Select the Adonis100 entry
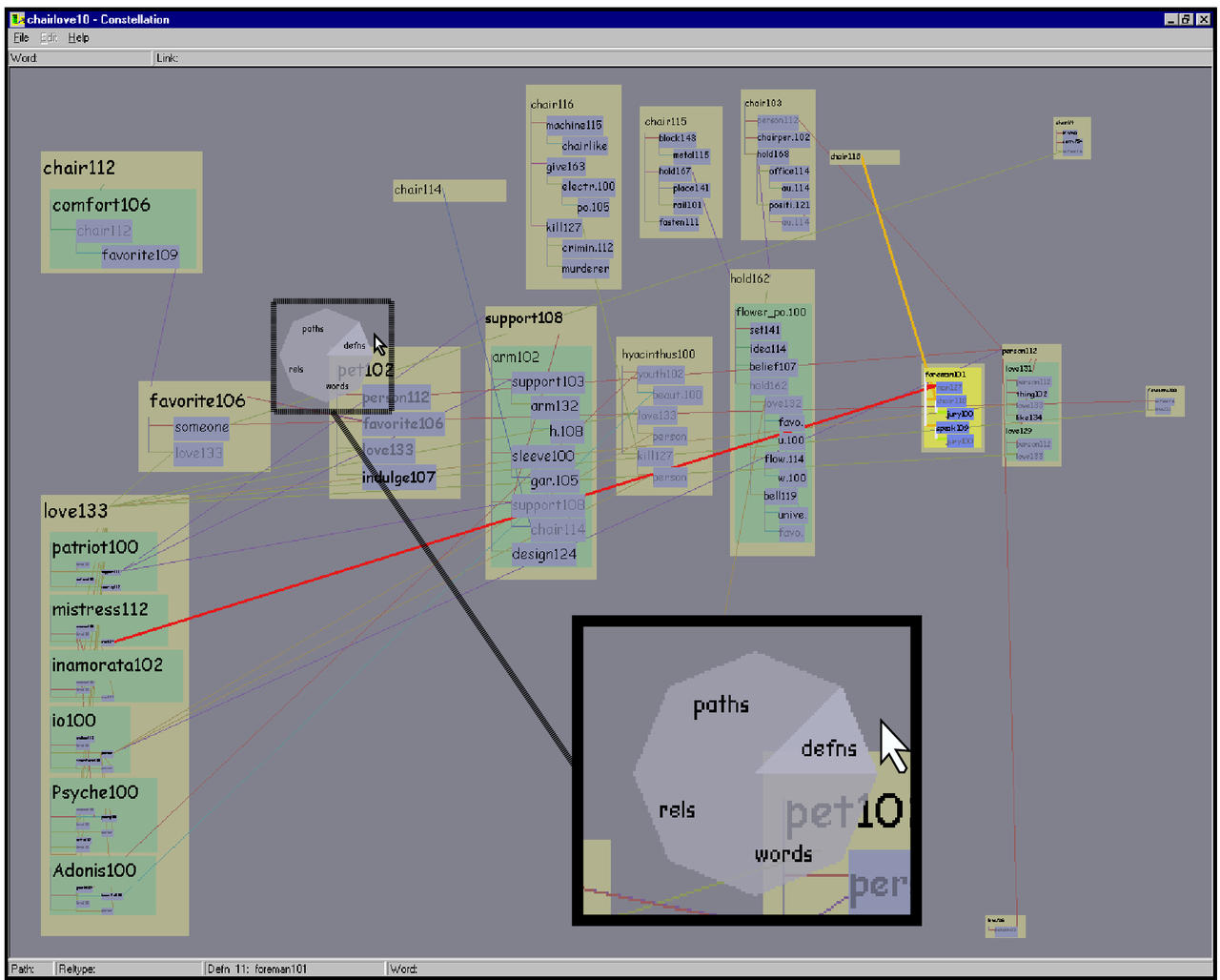 tap(93, 870)
